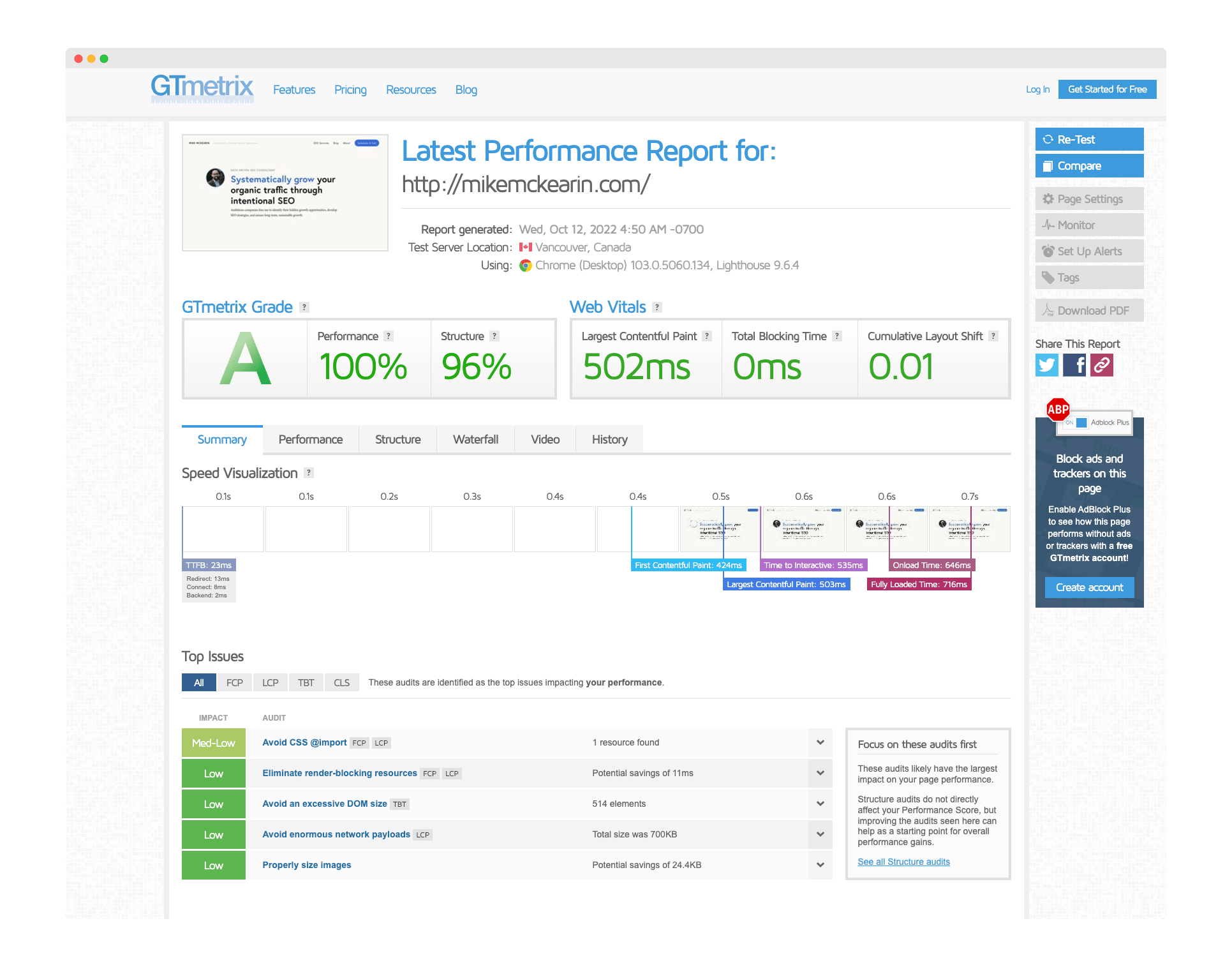Expand Avoid an excessive DOM size row
Image resolution: width=1232 pixels, height=967 pixels.
point(820,804)
